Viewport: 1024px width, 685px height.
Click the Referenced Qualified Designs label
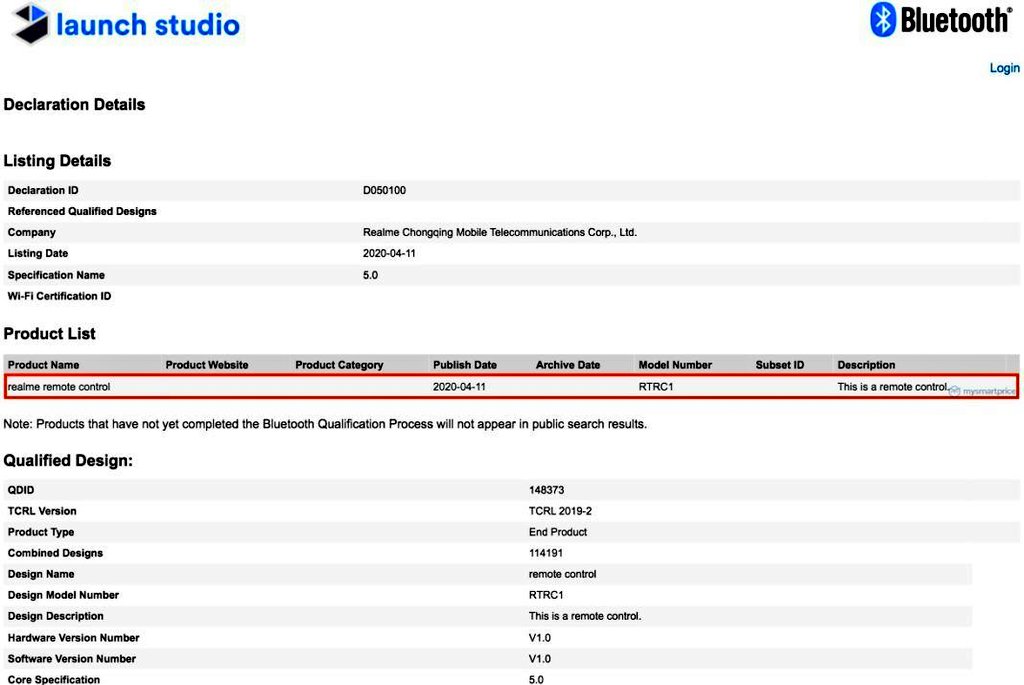point(82,211)
